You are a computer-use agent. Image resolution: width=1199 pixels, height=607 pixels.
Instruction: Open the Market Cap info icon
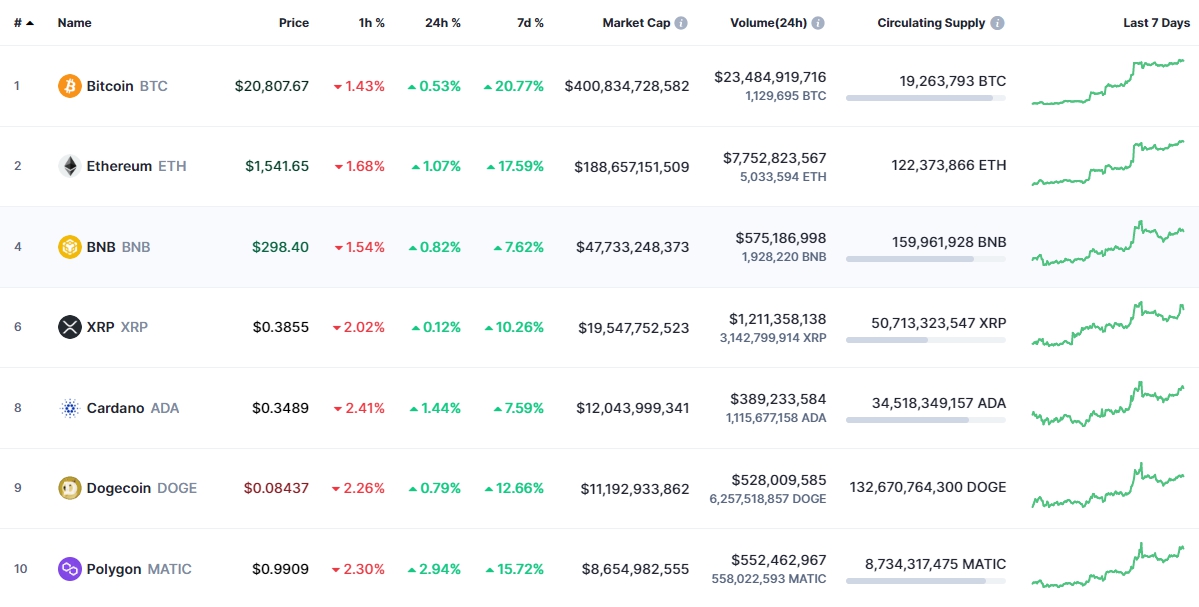681,23
